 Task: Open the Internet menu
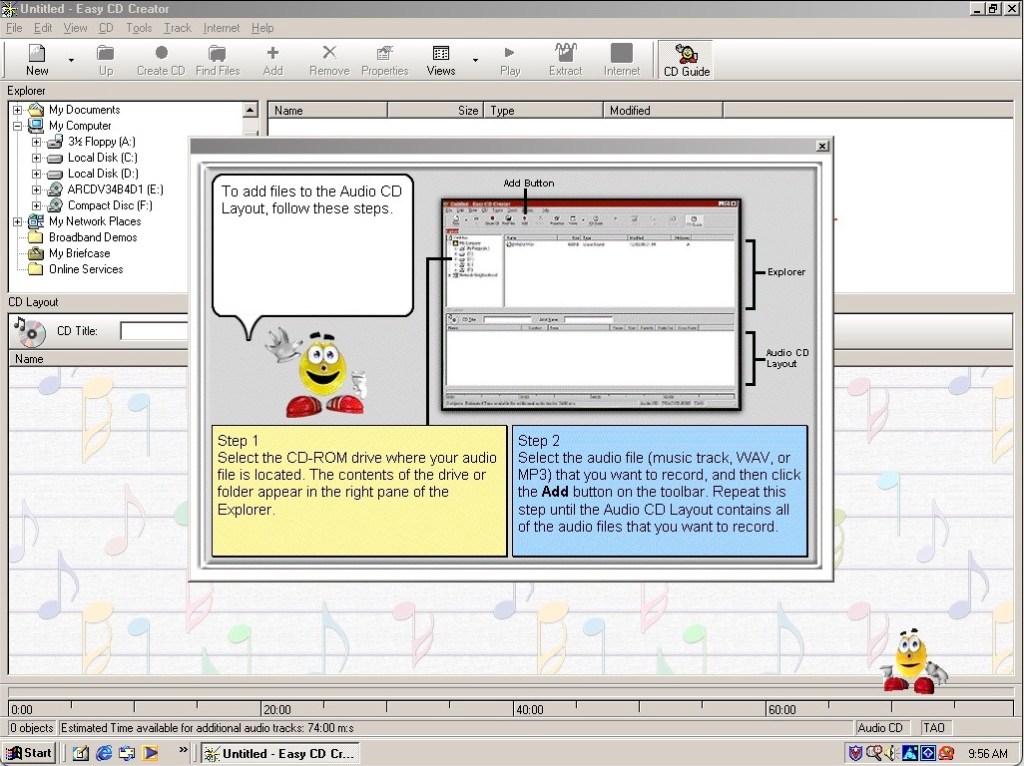tap(221, 28)
